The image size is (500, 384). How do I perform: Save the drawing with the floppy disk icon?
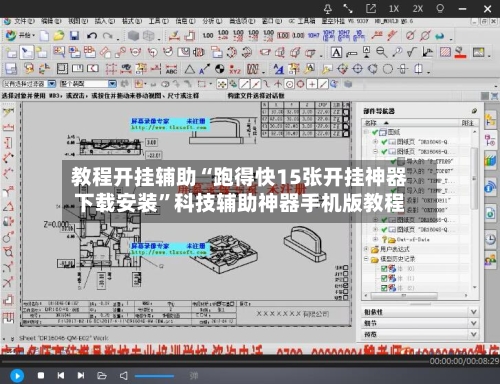coord(74,36)
